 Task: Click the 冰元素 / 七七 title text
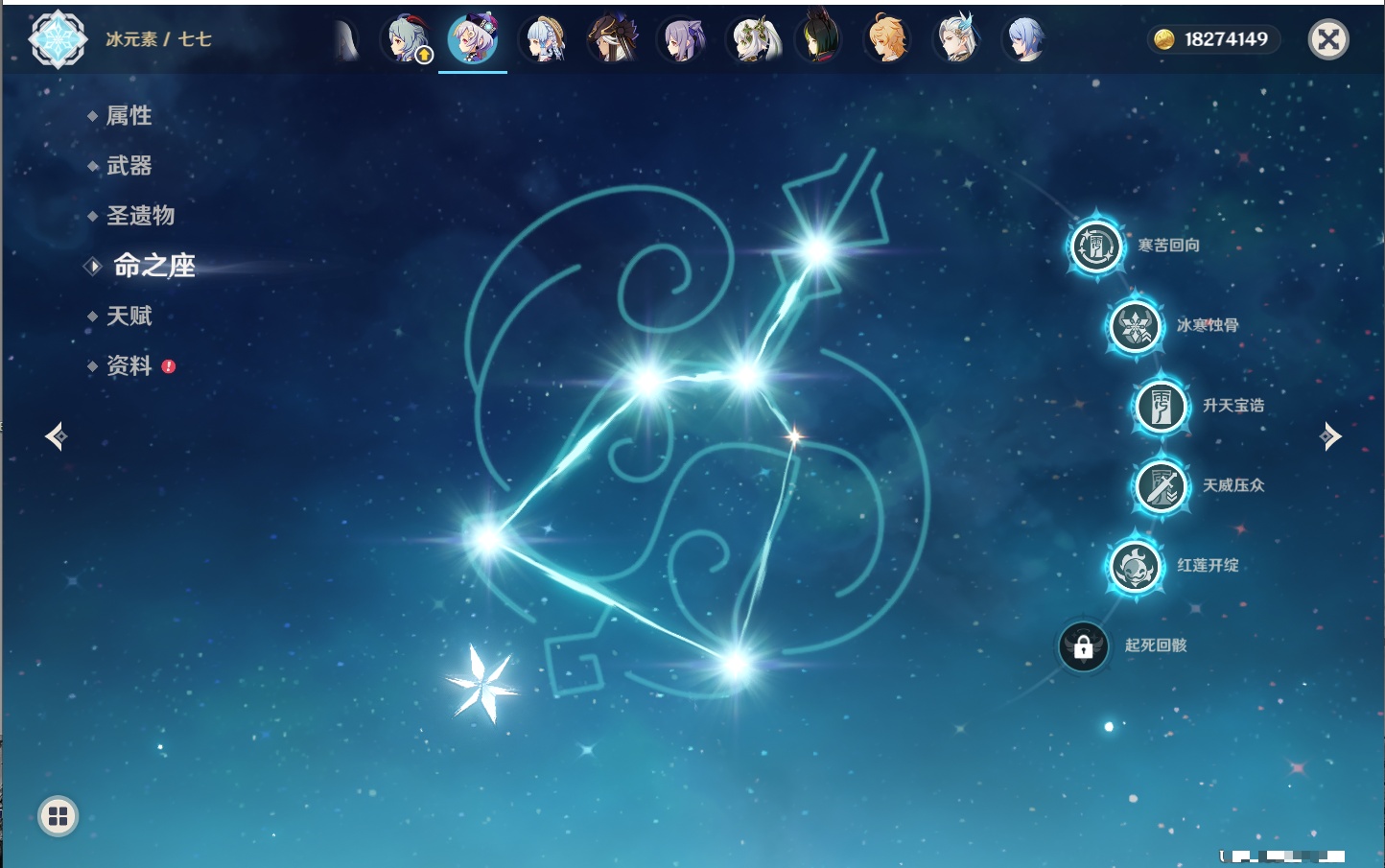[158, 39]
